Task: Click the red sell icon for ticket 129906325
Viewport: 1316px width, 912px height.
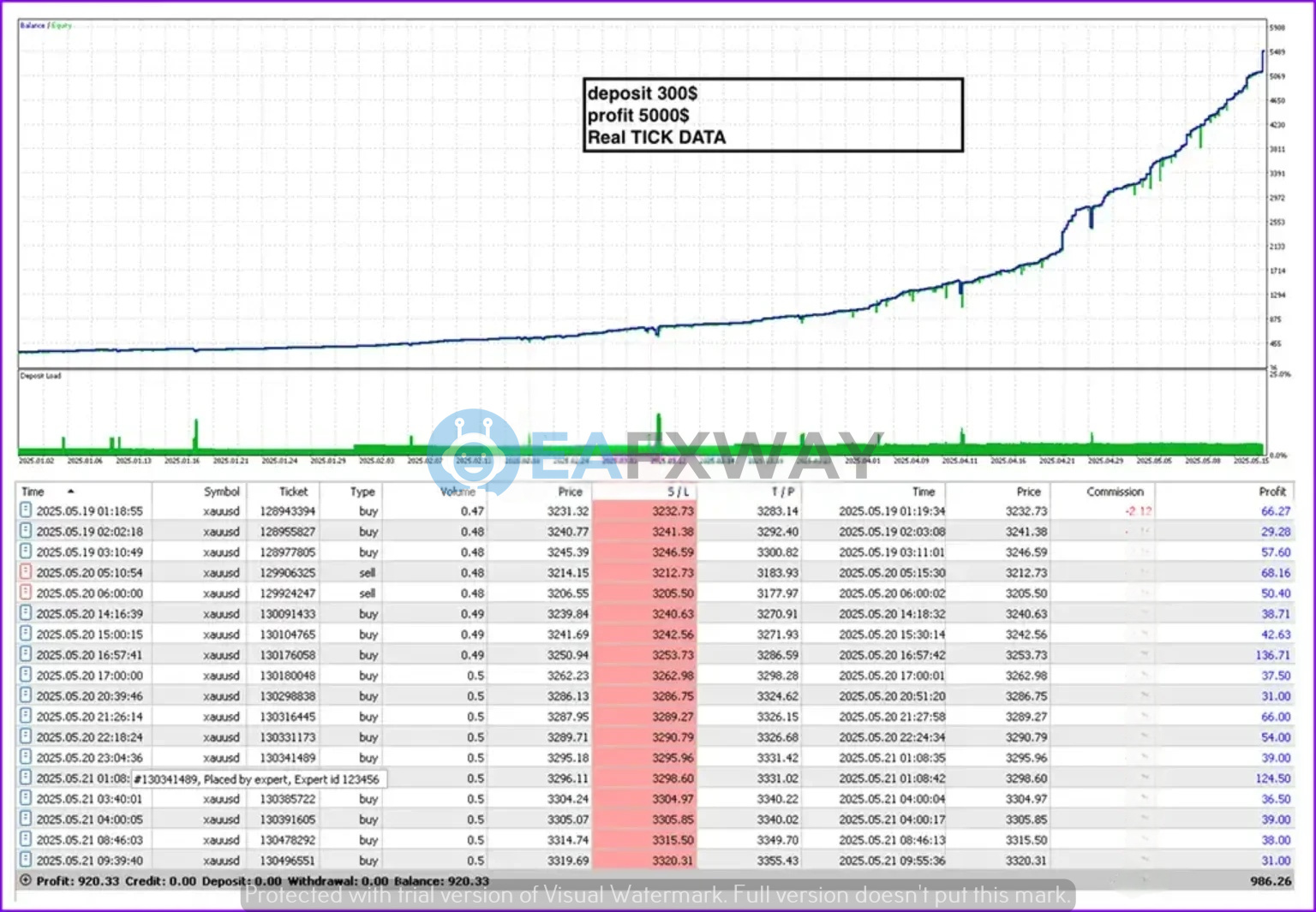Action: [26, 572]
